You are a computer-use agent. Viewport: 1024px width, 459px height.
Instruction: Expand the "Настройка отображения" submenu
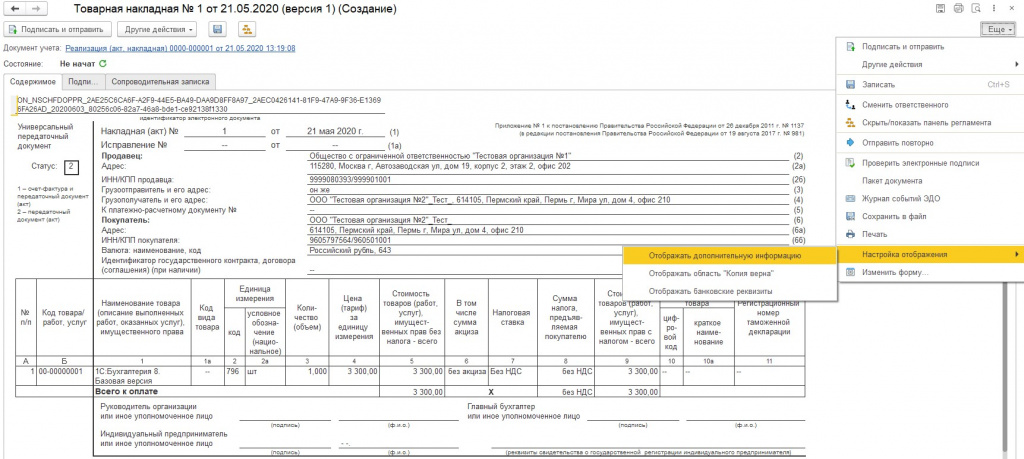point(929,254)
